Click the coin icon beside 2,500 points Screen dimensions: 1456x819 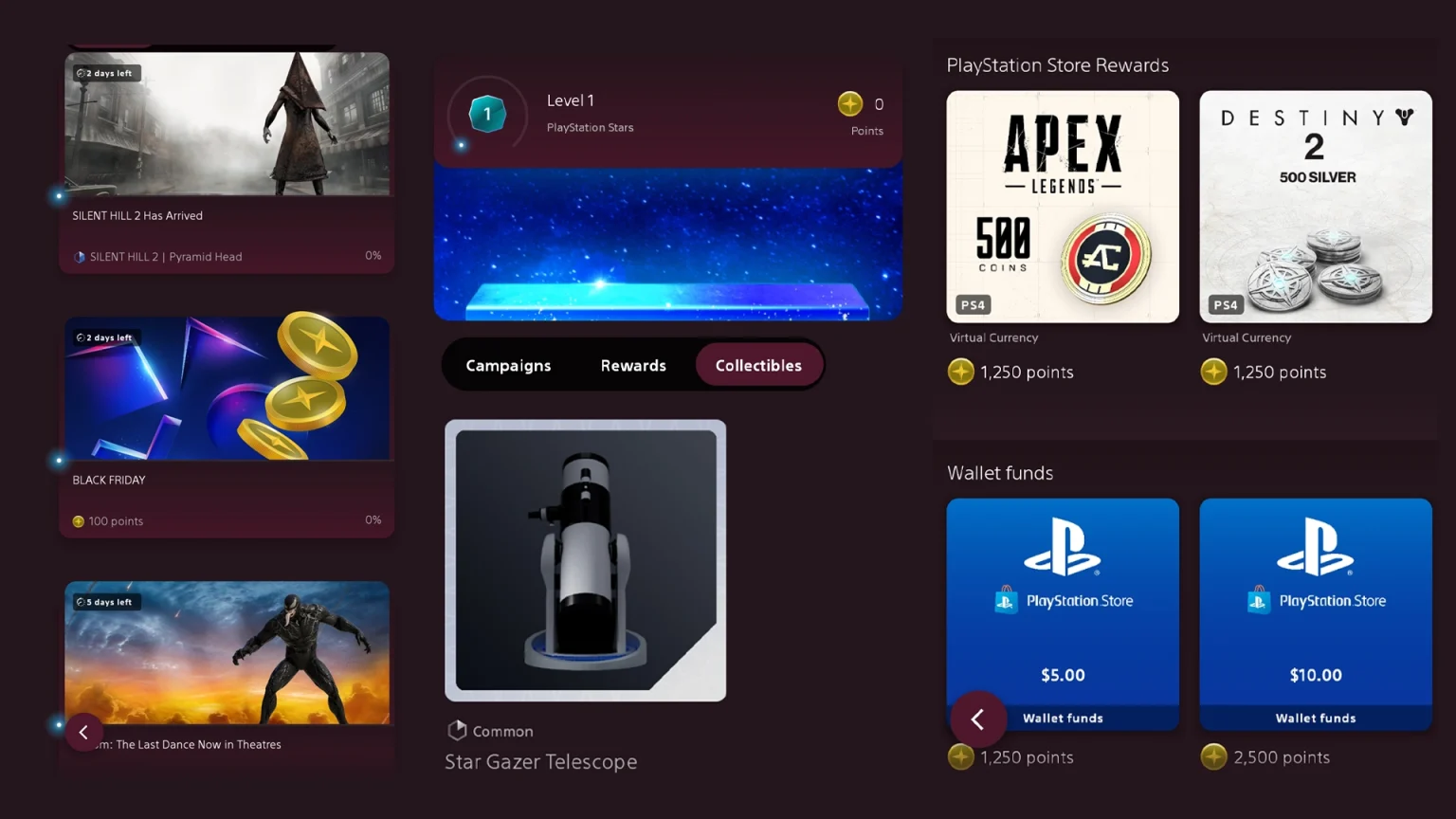click(x=1213, y=756)
